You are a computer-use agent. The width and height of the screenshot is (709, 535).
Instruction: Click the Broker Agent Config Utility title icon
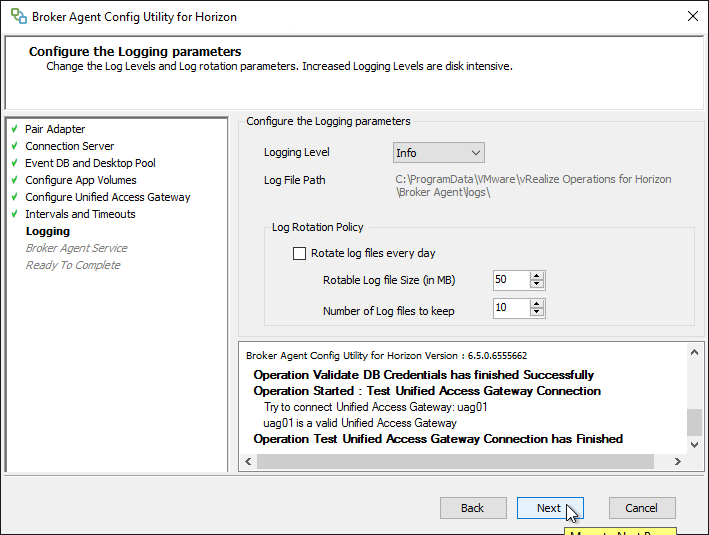pyautogui.click(x=19, y=16)
